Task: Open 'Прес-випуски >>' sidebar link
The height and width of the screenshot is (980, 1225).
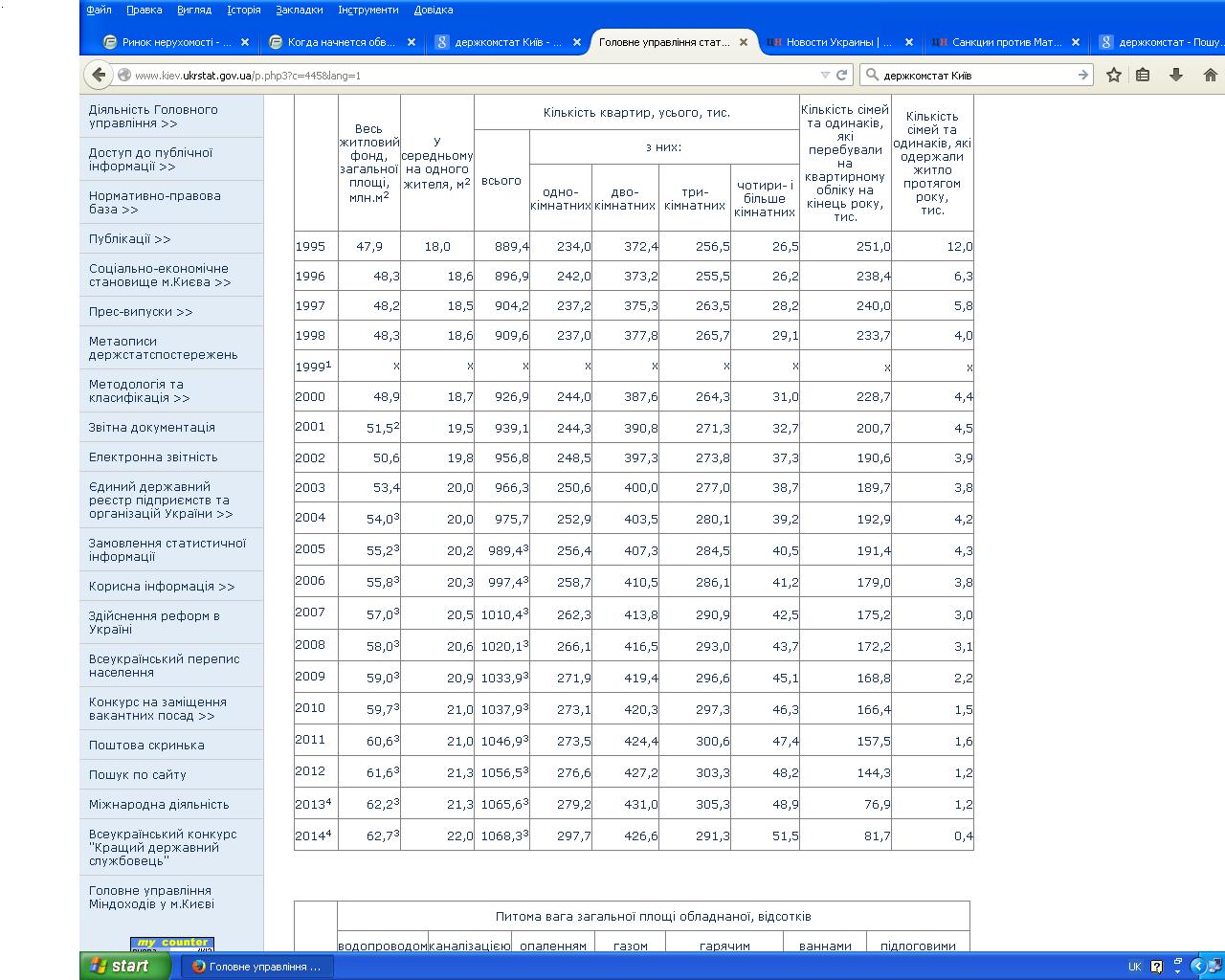Action: (x=141, y=312)
